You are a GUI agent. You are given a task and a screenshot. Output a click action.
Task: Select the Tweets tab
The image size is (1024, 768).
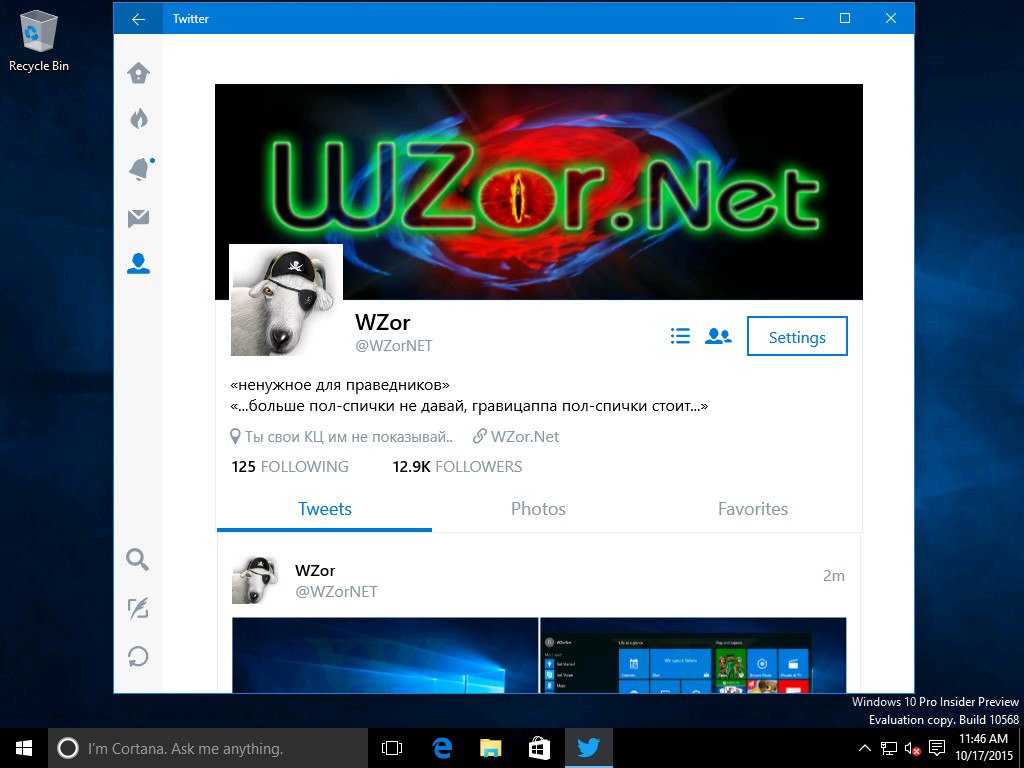(x=324, y=509)
